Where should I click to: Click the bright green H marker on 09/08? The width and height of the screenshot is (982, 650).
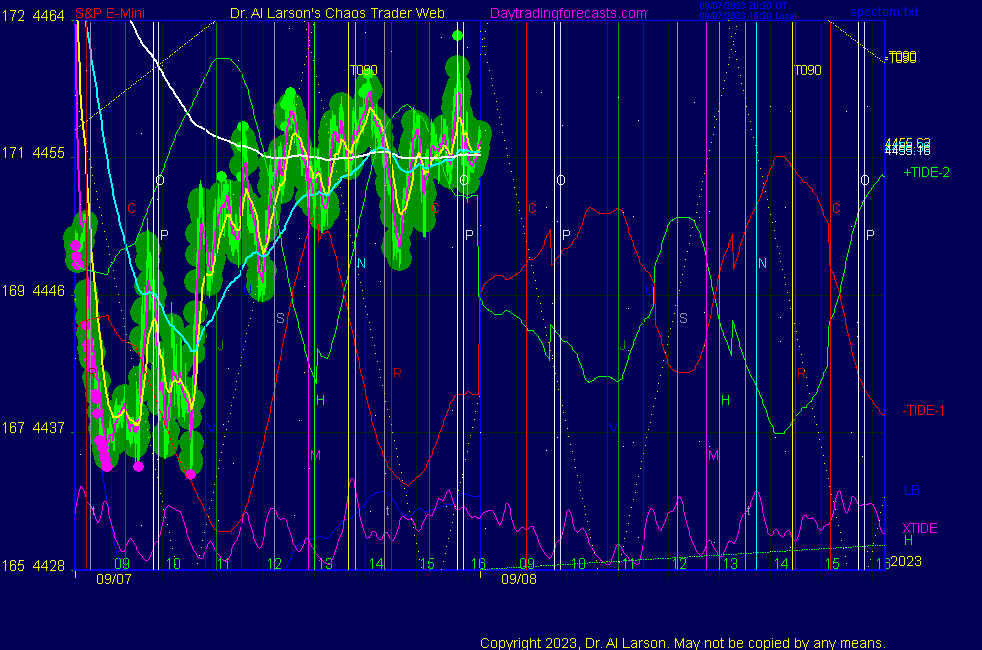[x=726, y=400]
